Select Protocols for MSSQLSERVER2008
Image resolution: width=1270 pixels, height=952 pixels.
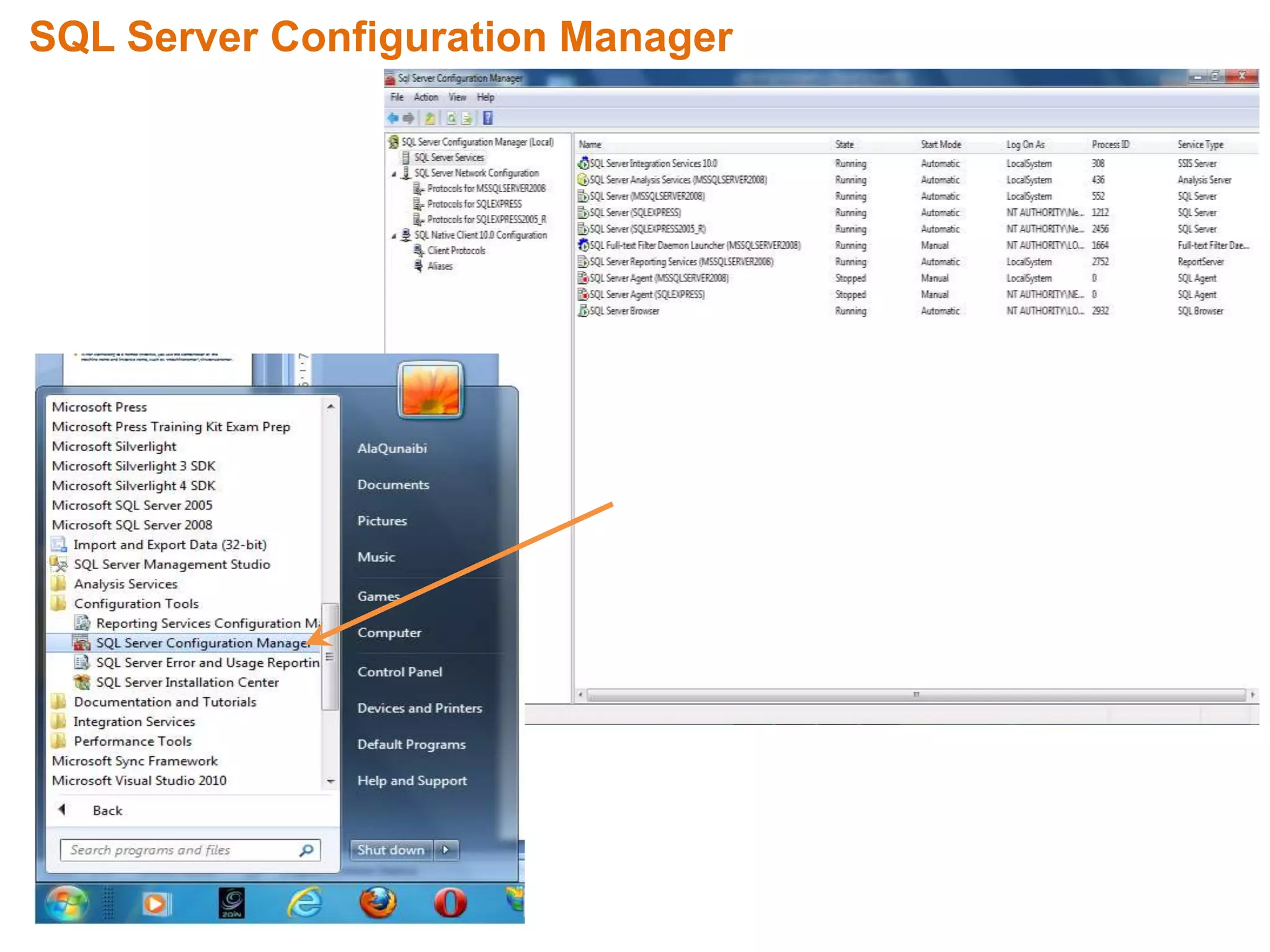(486, 188)
